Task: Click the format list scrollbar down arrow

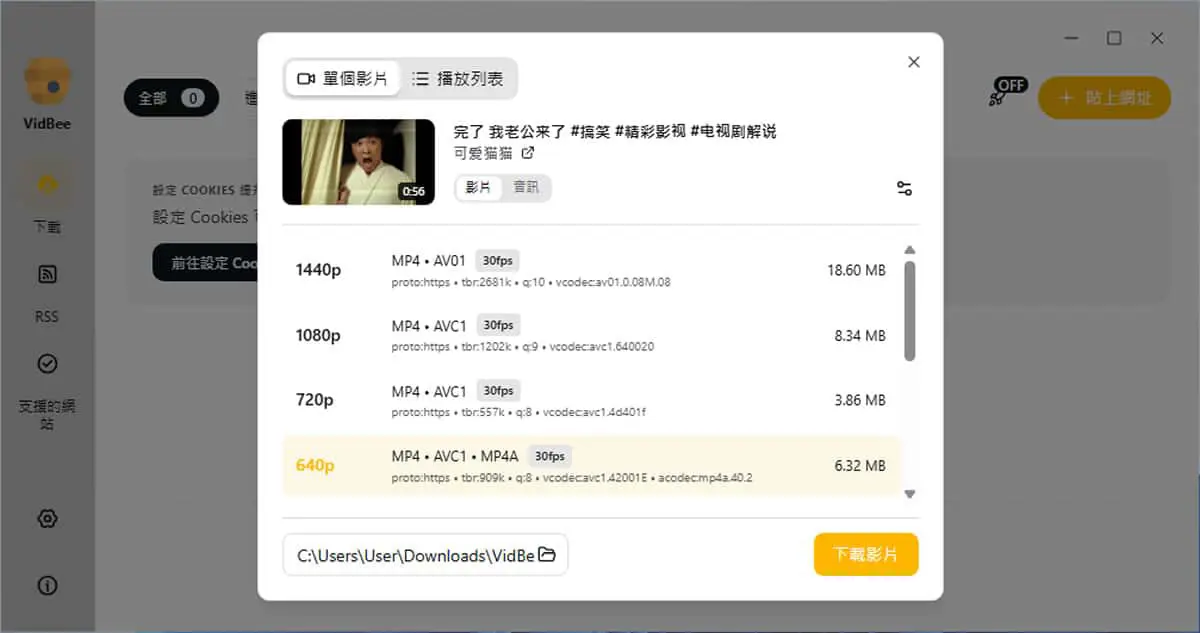Action: pos(910,493)
